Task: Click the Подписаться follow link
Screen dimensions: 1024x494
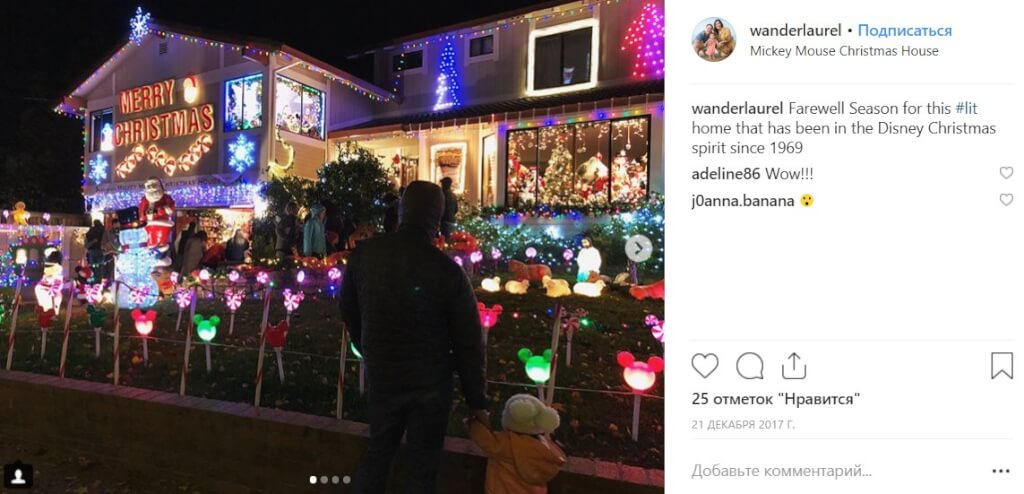Action: 904,31
